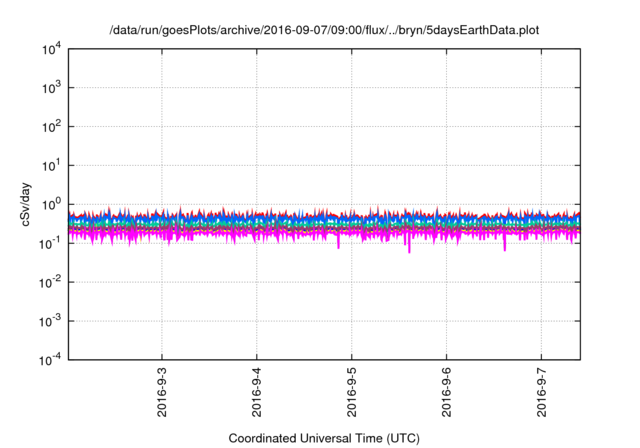Click the 2016-9-7 date tick label
The image size is (640, 448).
point(542,392)
